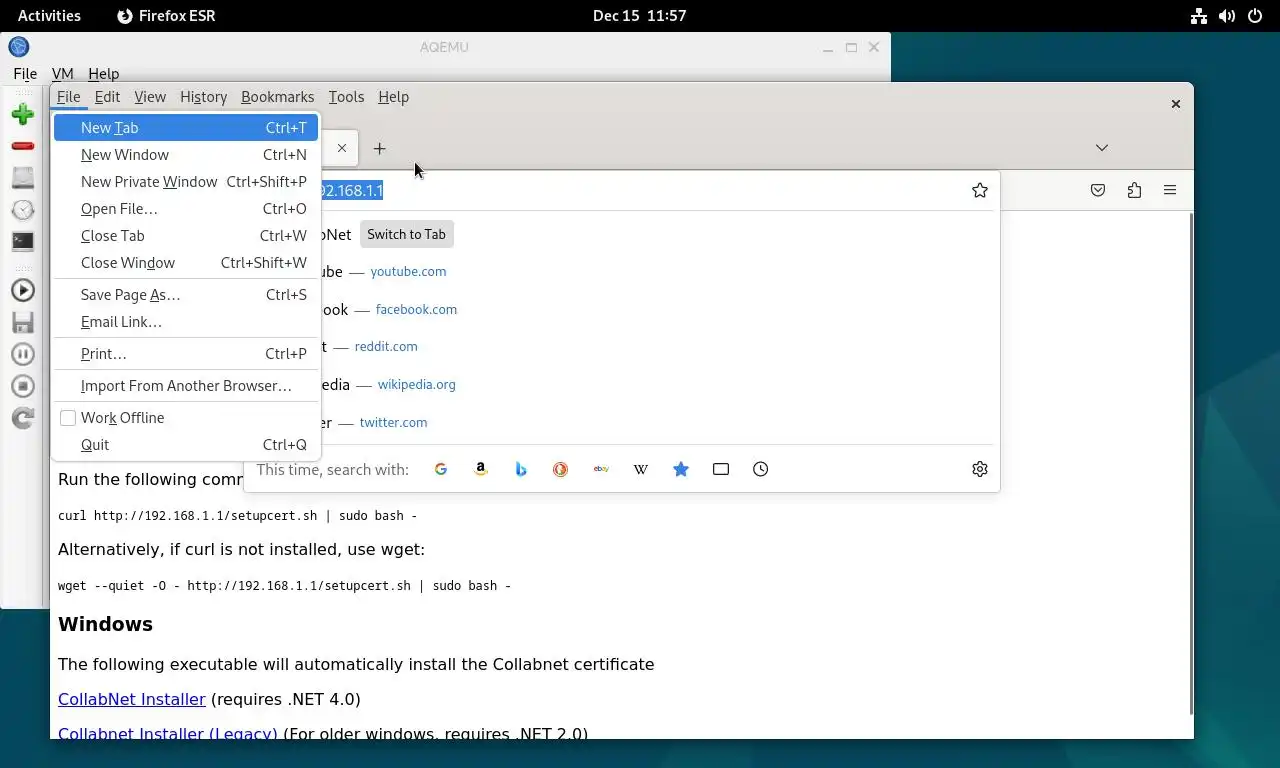Viewport: 1280px width, 768px height.
Task: Open the Firefox Tools menu
Action: 346,97
